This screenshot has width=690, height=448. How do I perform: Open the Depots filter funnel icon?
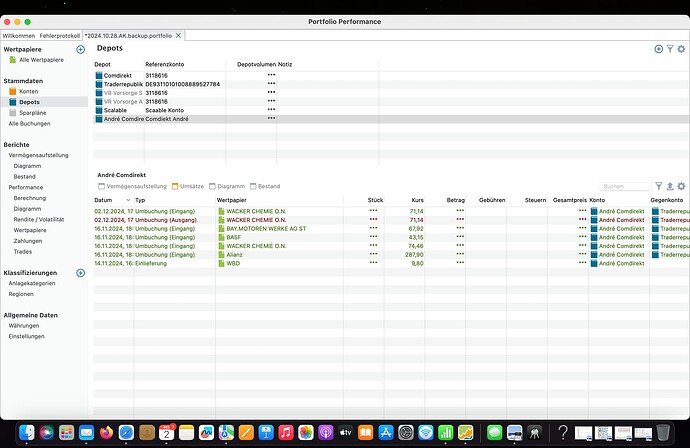pyautogui.click(x=670, y=49)
